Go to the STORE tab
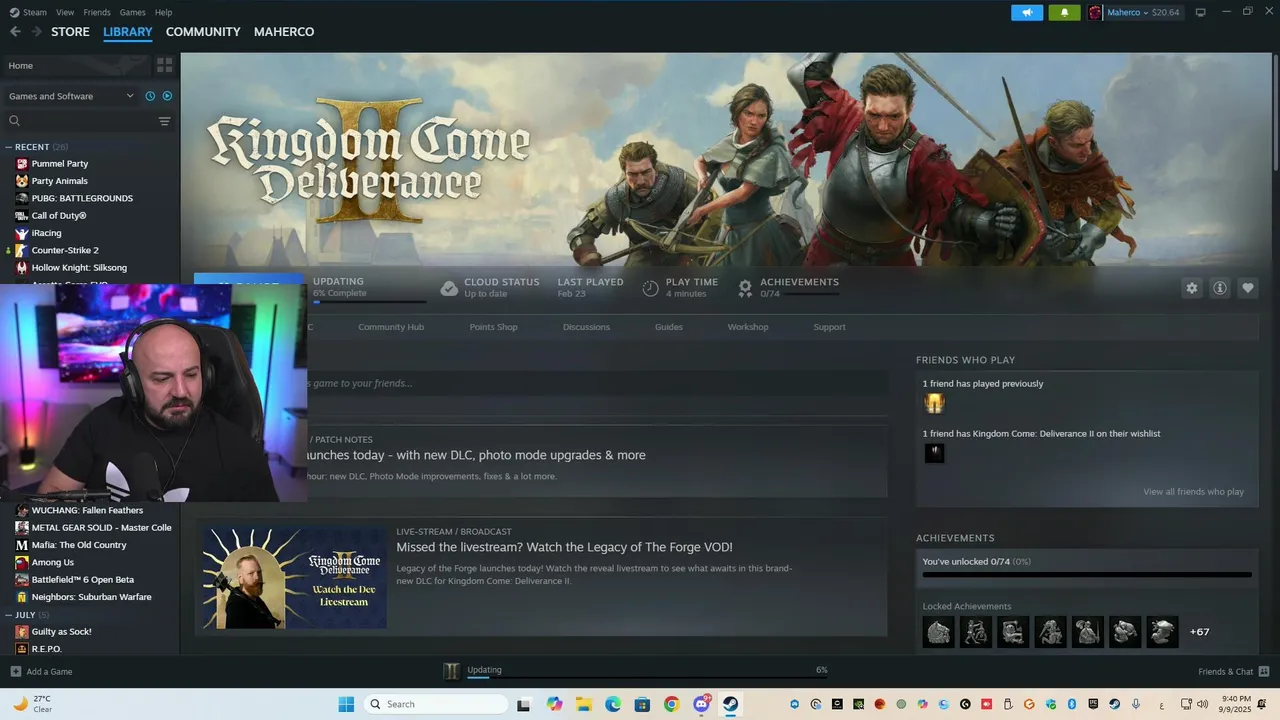The height and width of the screenshot is (720, 1280). tap(70, 32)
